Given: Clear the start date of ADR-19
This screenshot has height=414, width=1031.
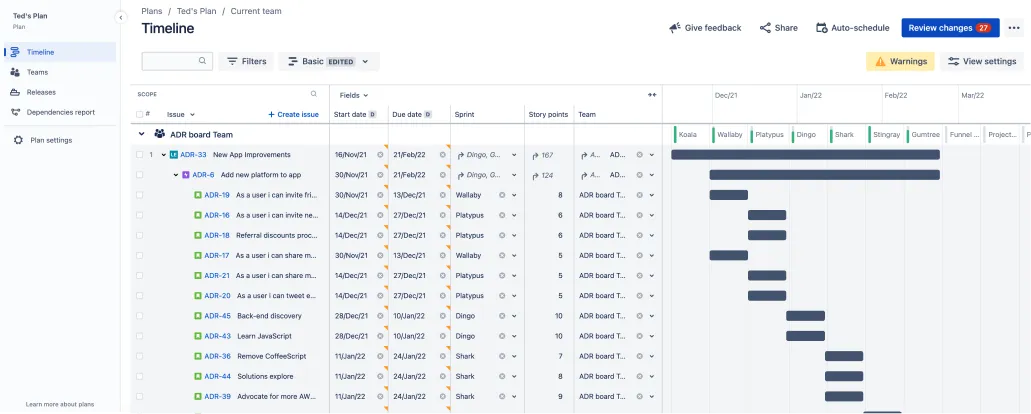Looking at the screenshot, I should coord(380,195).
